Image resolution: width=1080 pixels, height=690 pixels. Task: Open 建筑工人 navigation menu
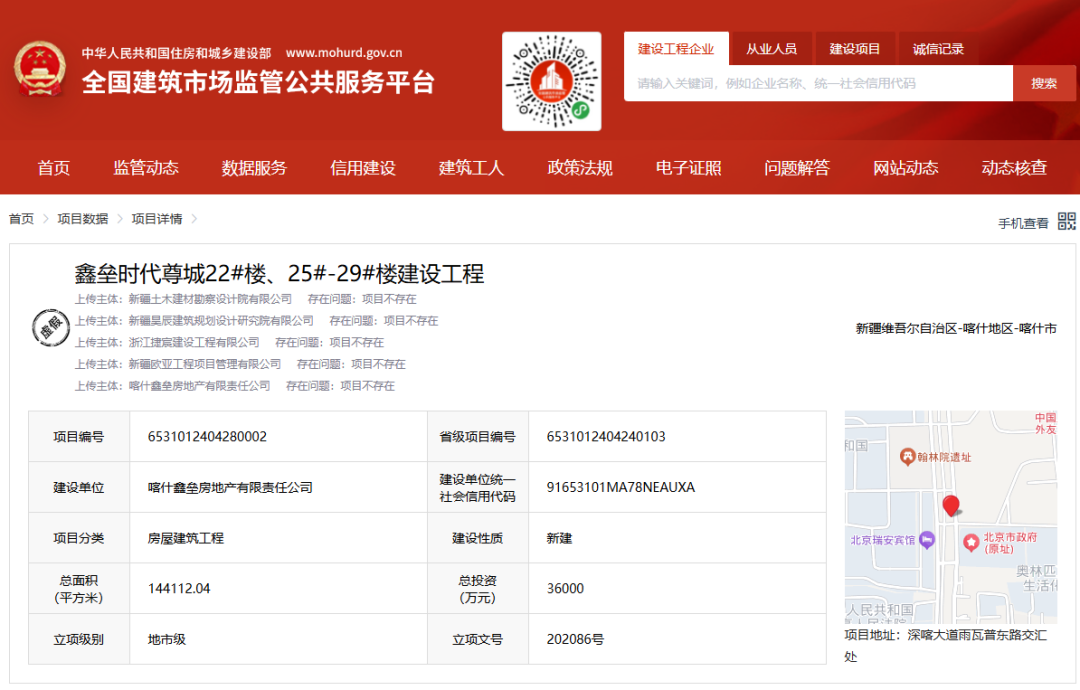click(x=472, y=168)
